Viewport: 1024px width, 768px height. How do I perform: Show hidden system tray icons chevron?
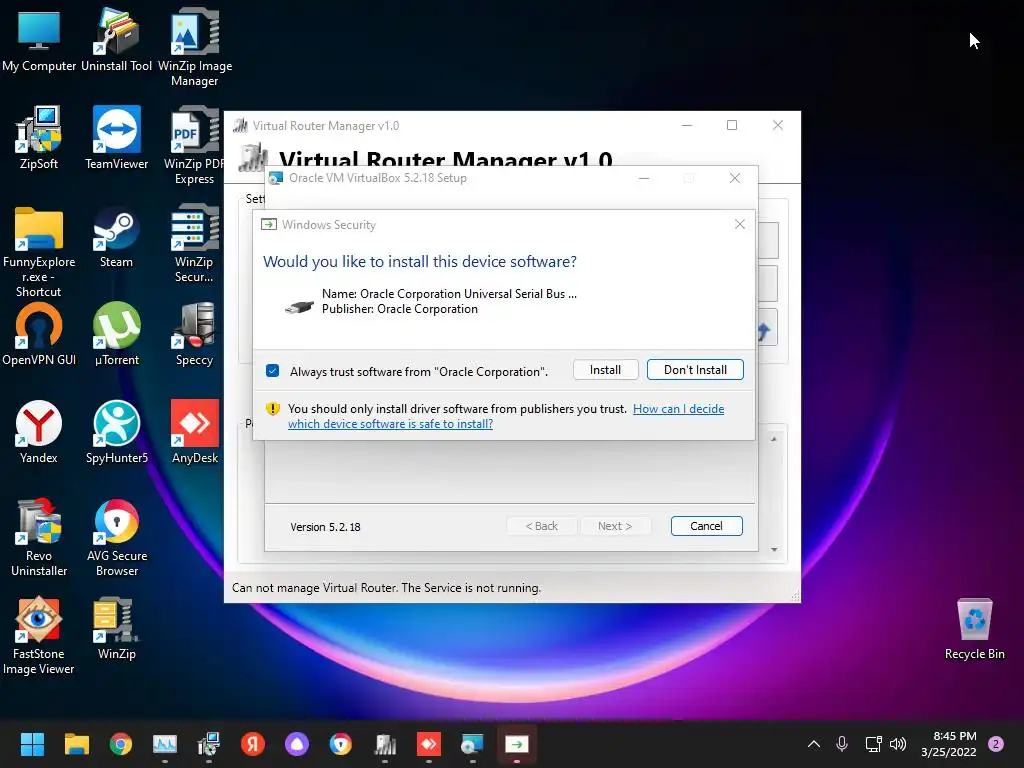pos(814,744)
